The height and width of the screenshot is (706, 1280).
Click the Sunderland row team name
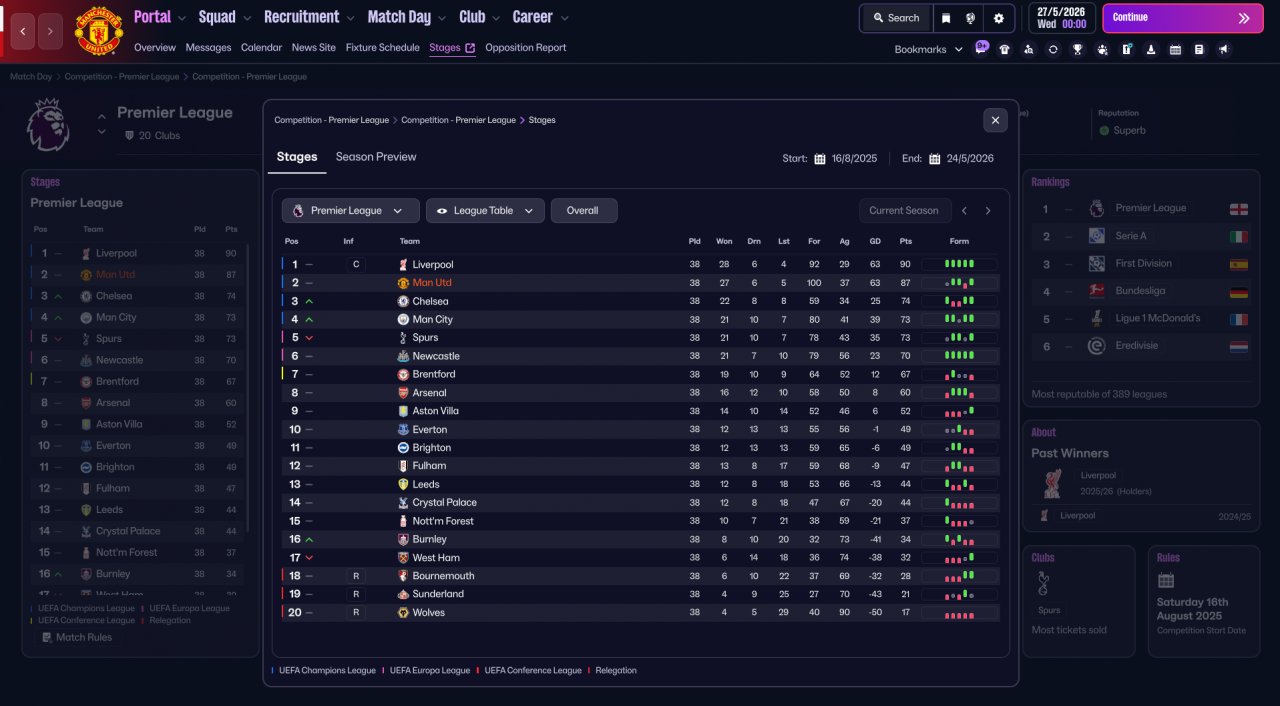[x=438, y=594]
